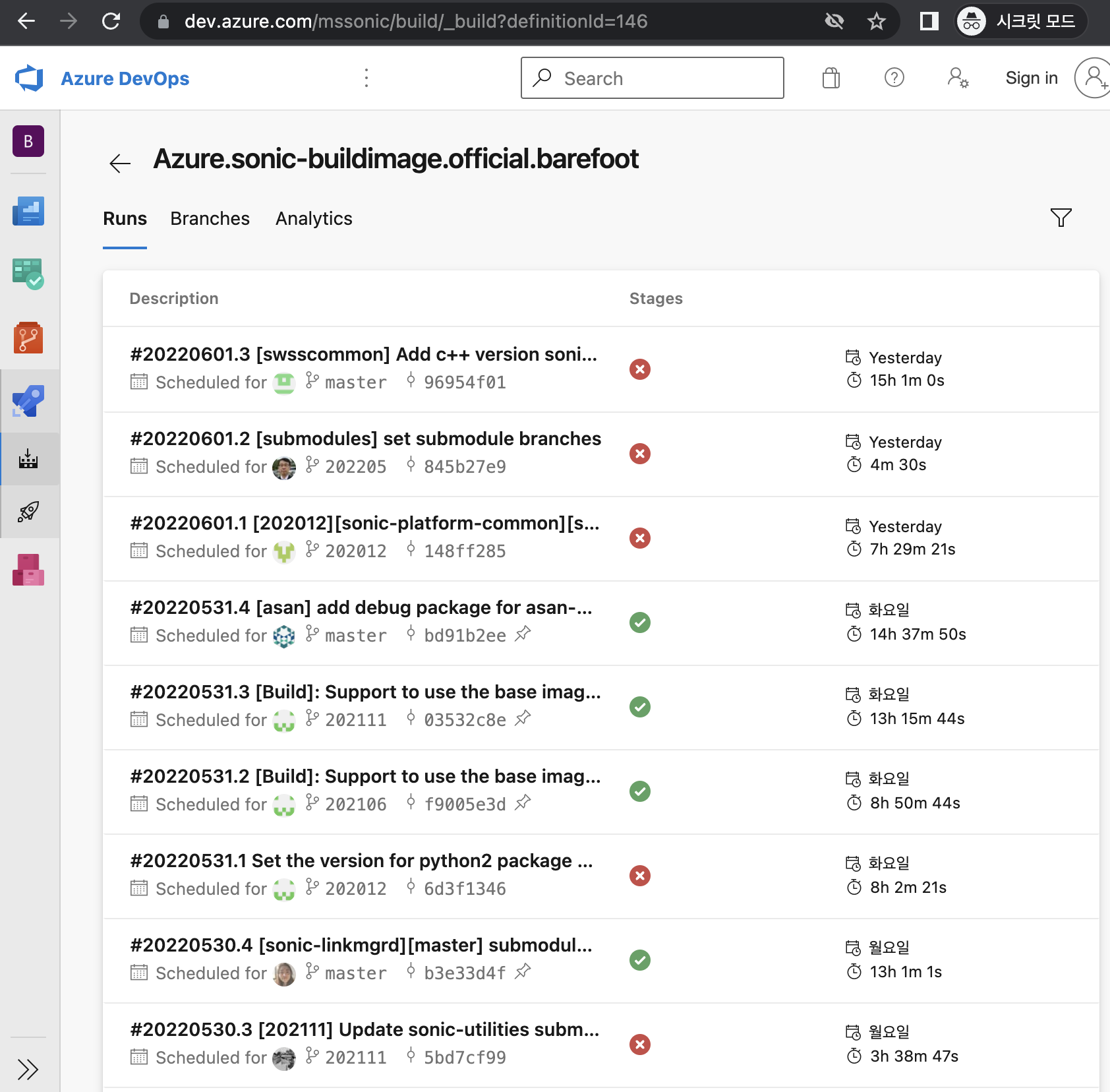Click commit hash 96954f01
1110x1092 pixels.
click(465, 382)
